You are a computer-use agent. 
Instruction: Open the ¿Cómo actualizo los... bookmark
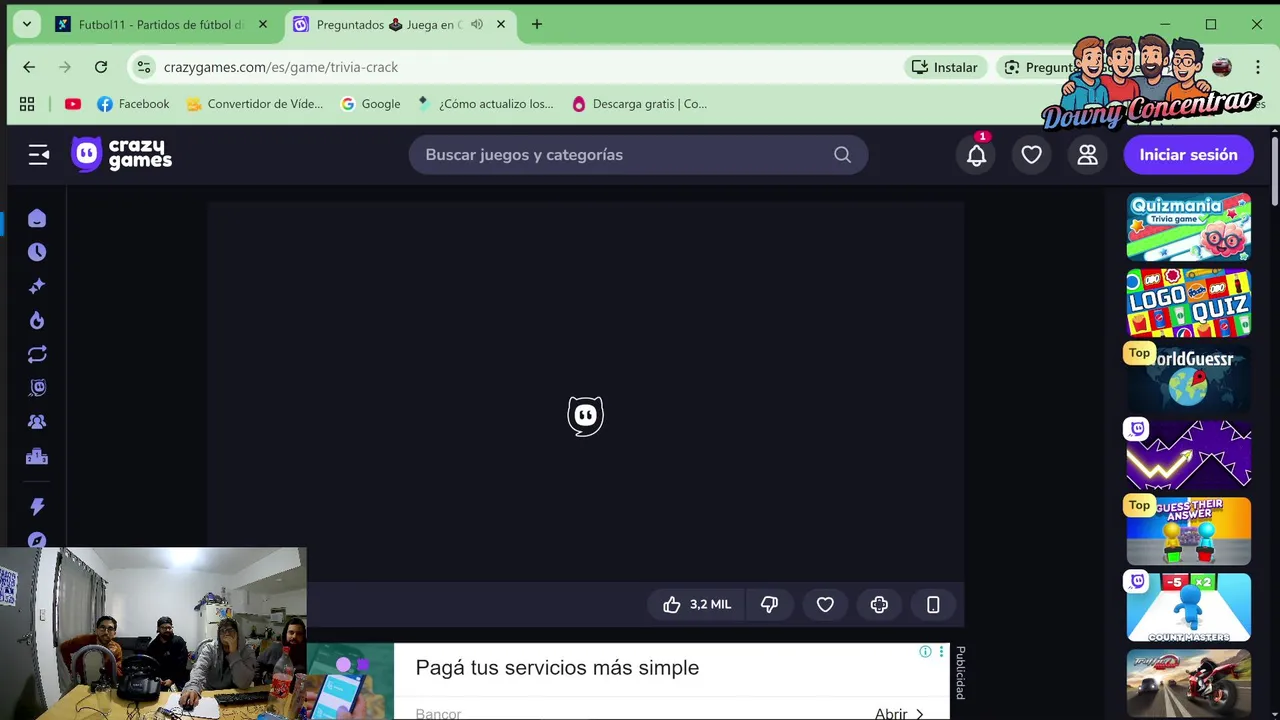click(485, 104)
